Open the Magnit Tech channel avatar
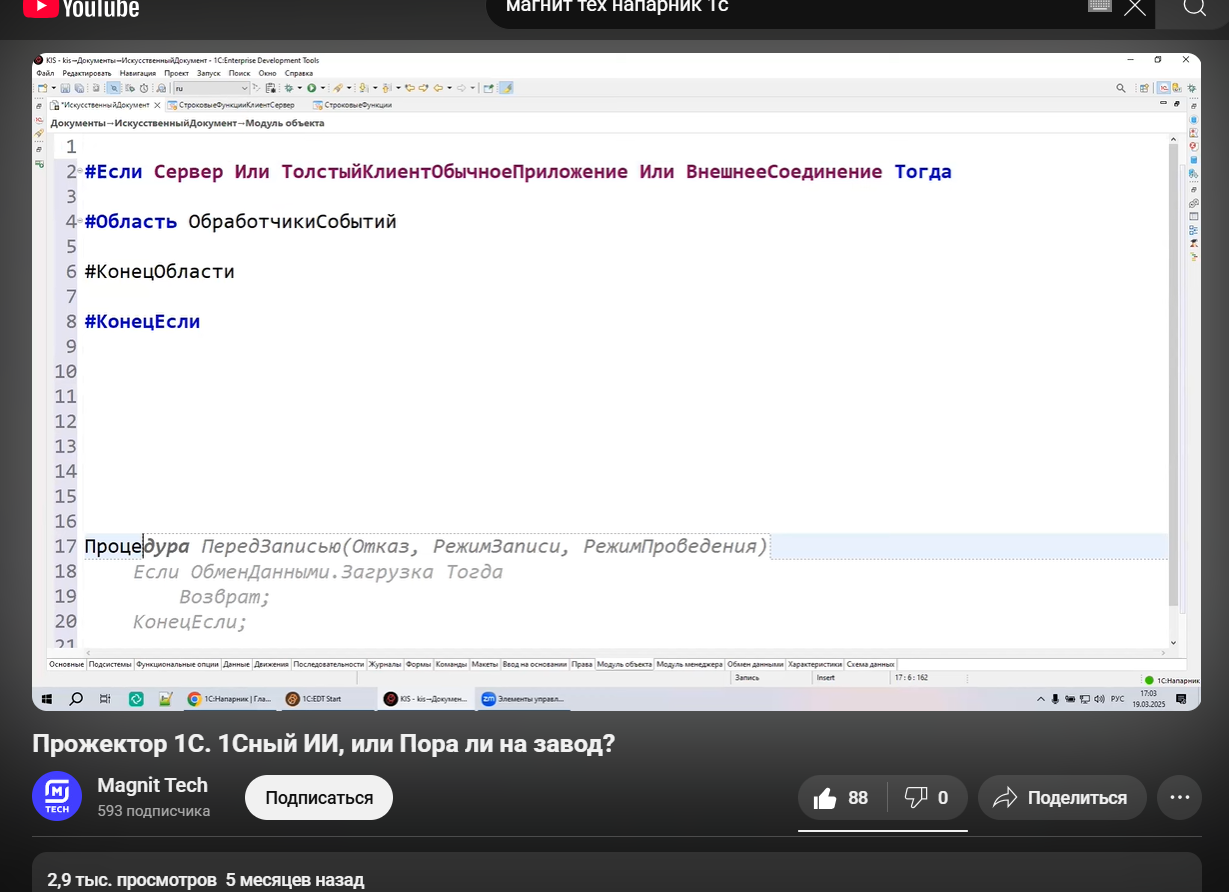 [57, 797]
